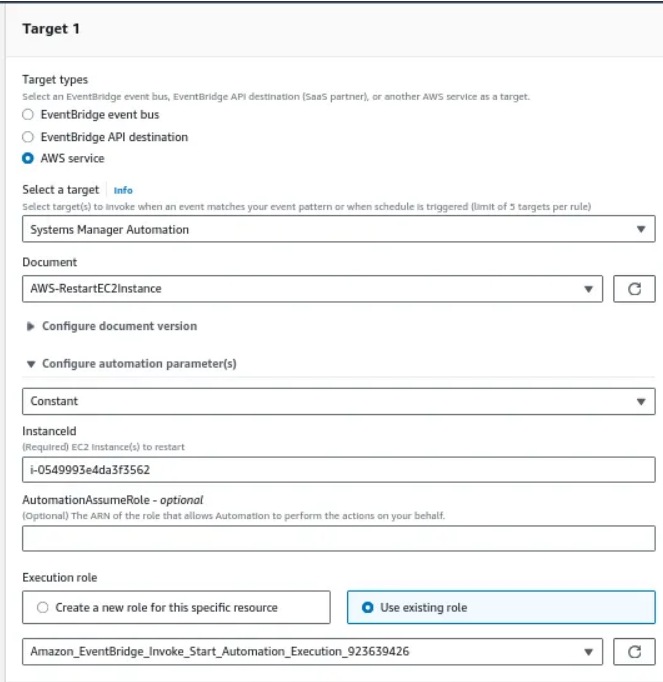663x682 pixels.
Task: Click the dropdown arrow of the Constant selector
Action: [x=640, y=401]
